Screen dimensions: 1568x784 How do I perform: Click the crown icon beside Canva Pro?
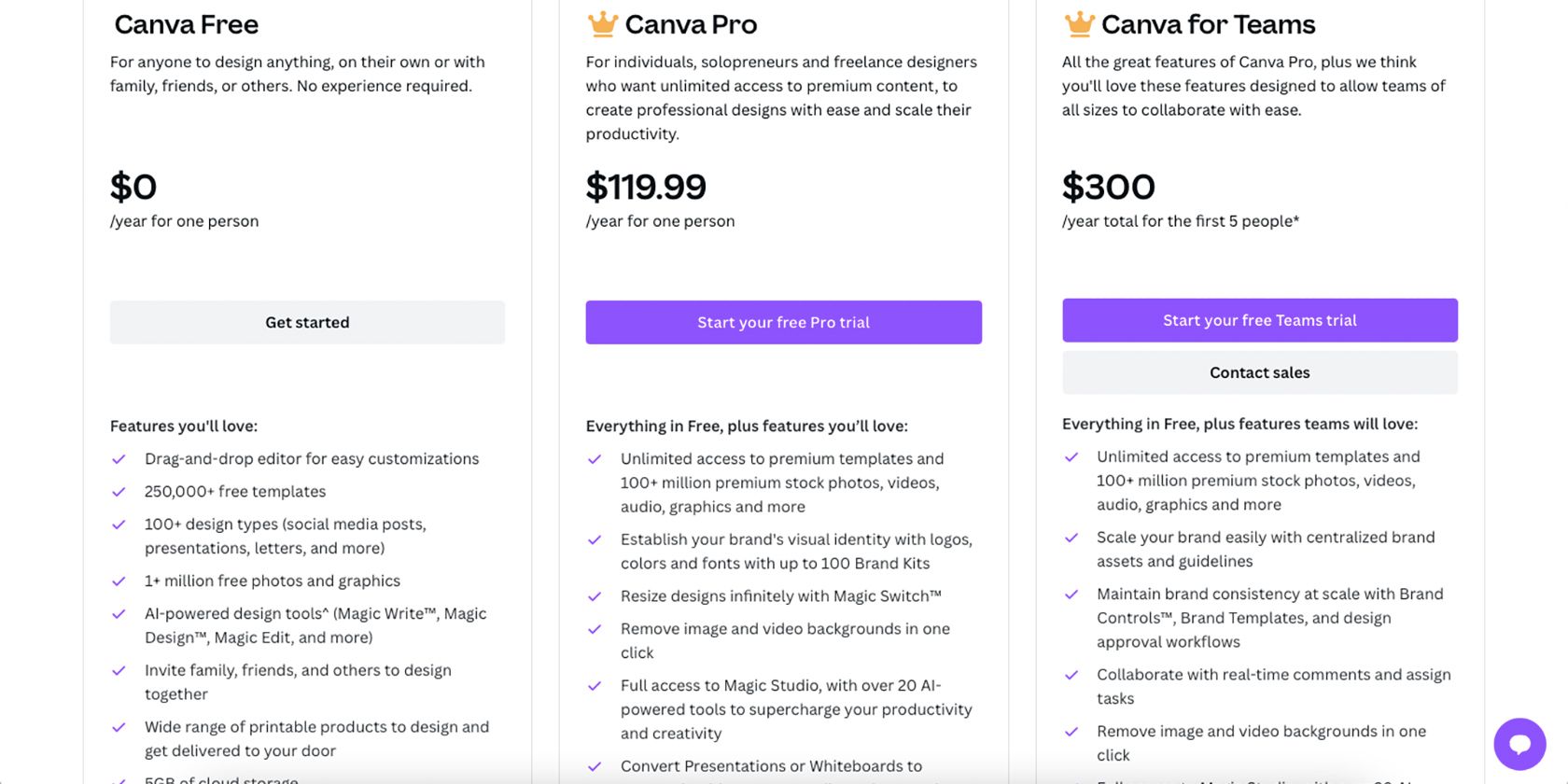(x=601, y=24)
